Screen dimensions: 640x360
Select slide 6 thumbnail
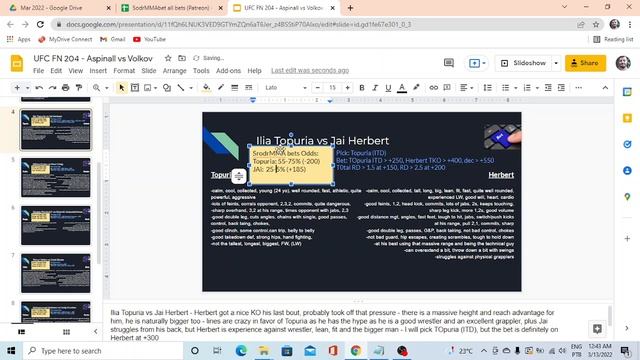coord(56,225)
